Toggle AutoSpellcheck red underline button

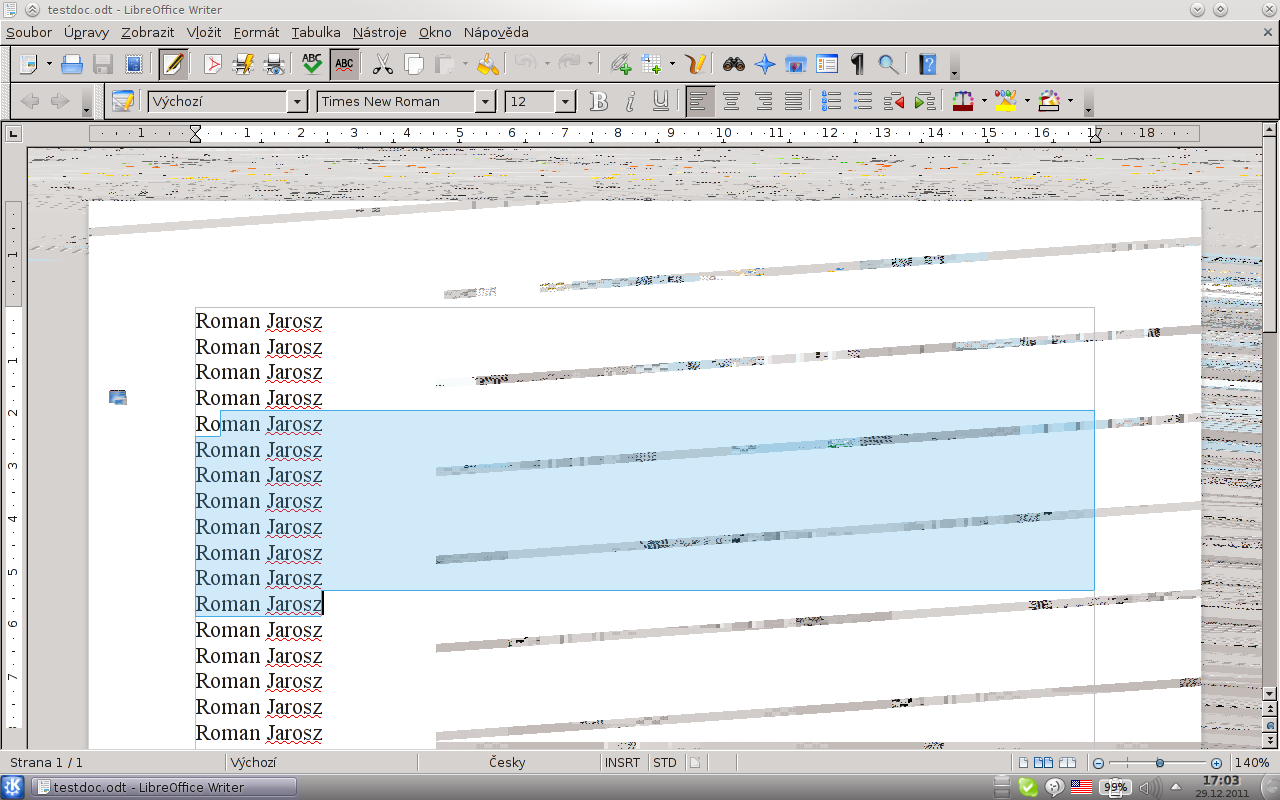[344, 65]
